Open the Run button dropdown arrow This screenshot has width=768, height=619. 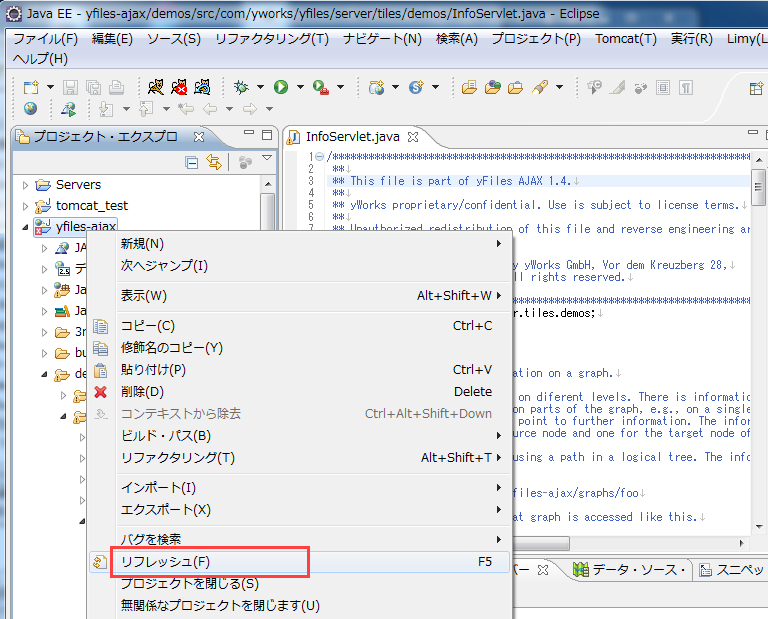[x=299, y=87]
